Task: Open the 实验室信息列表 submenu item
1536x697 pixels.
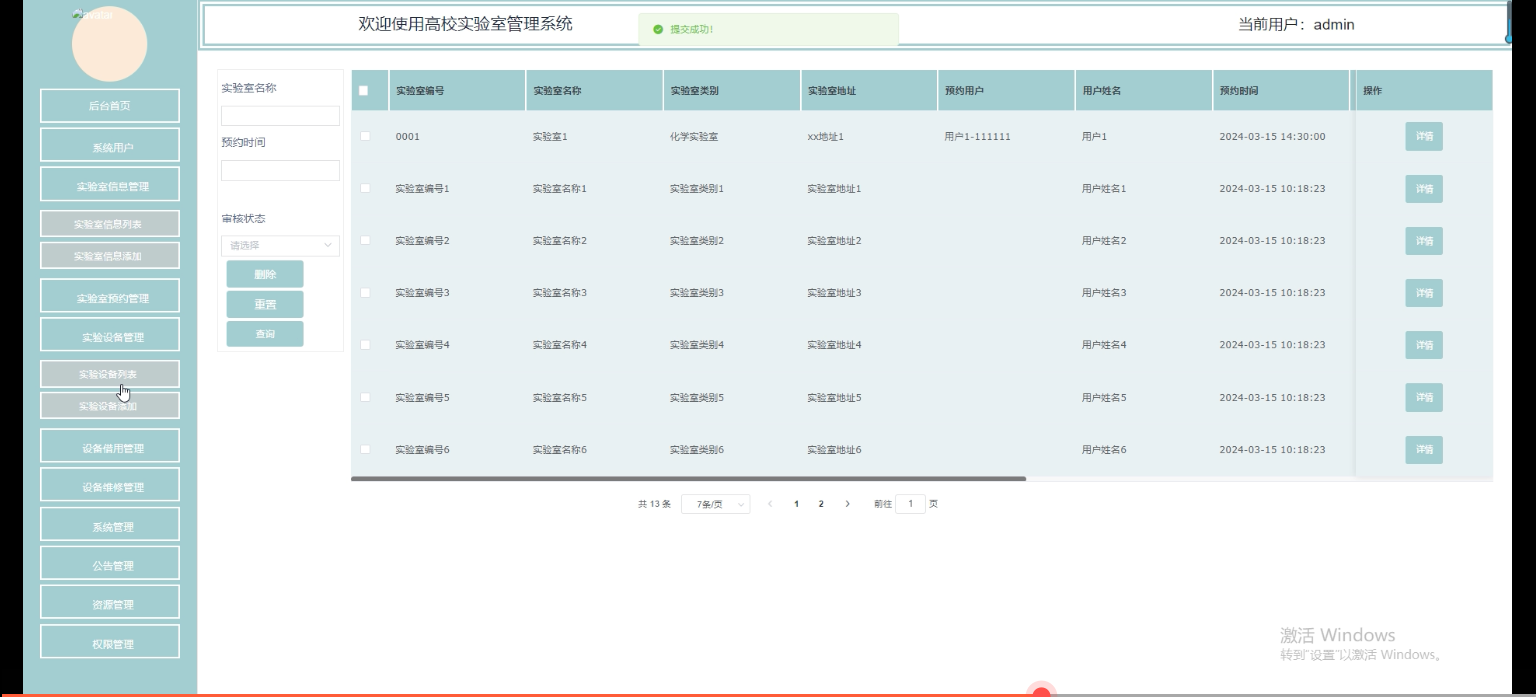Action: coord(110,224)
